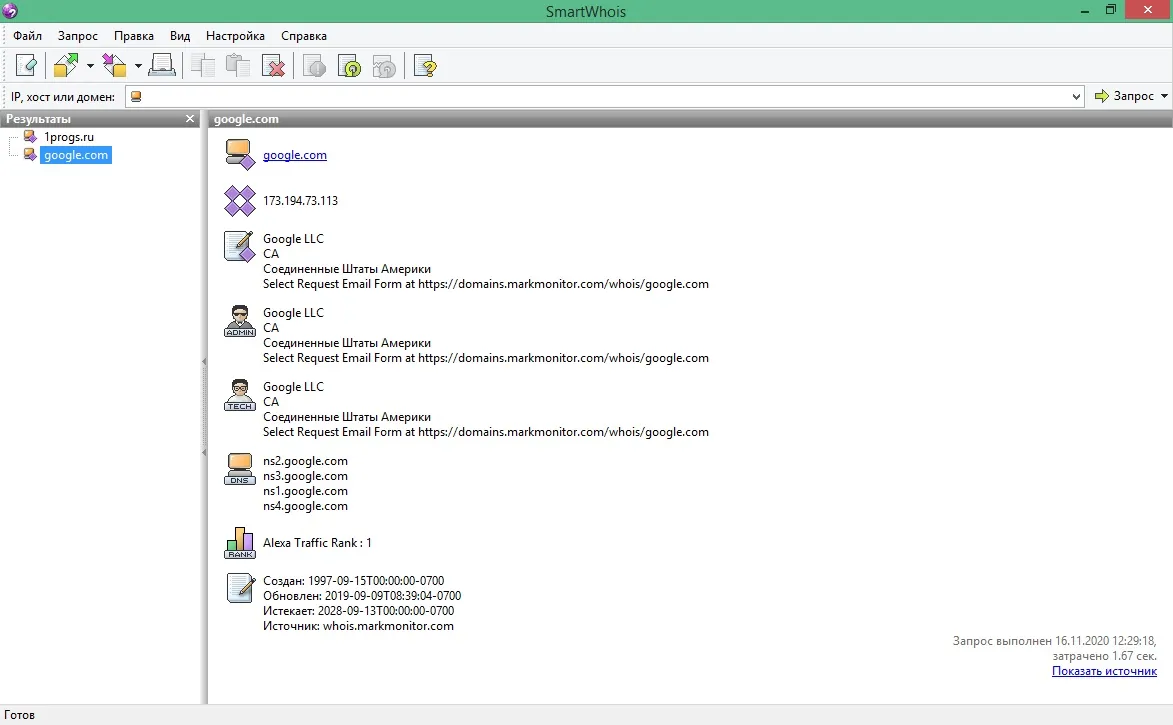Click Источник: whois.markmonitor.com line
The height and width of the screenshot is (725, 1173).
click(x=358, y=625)
